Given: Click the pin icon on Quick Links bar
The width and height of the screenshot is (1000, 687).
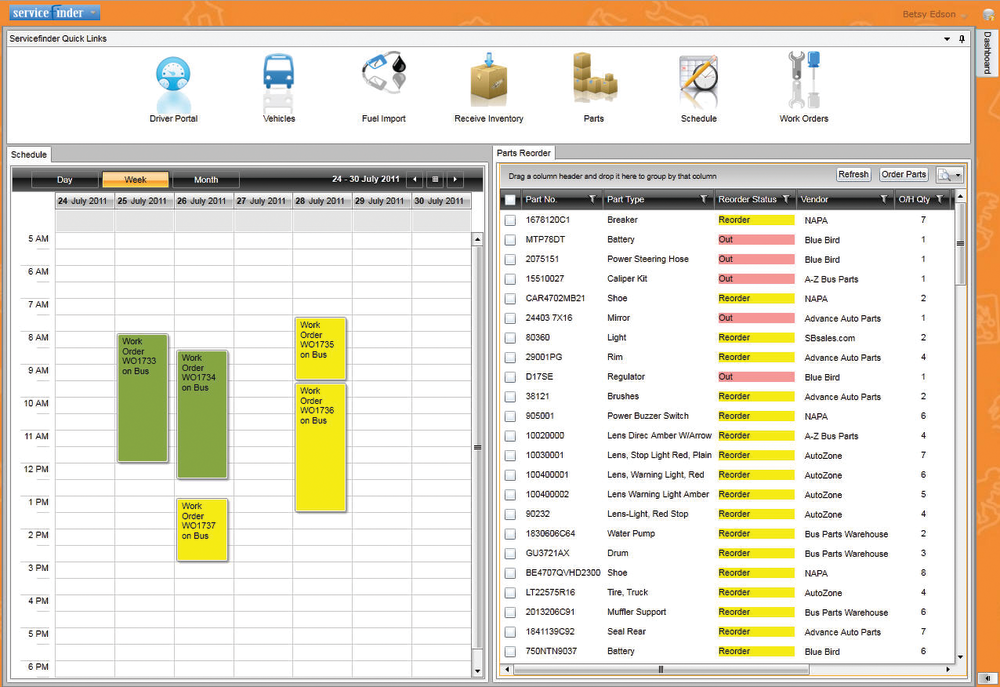Looking at the screenshot, I should point(960,39).
